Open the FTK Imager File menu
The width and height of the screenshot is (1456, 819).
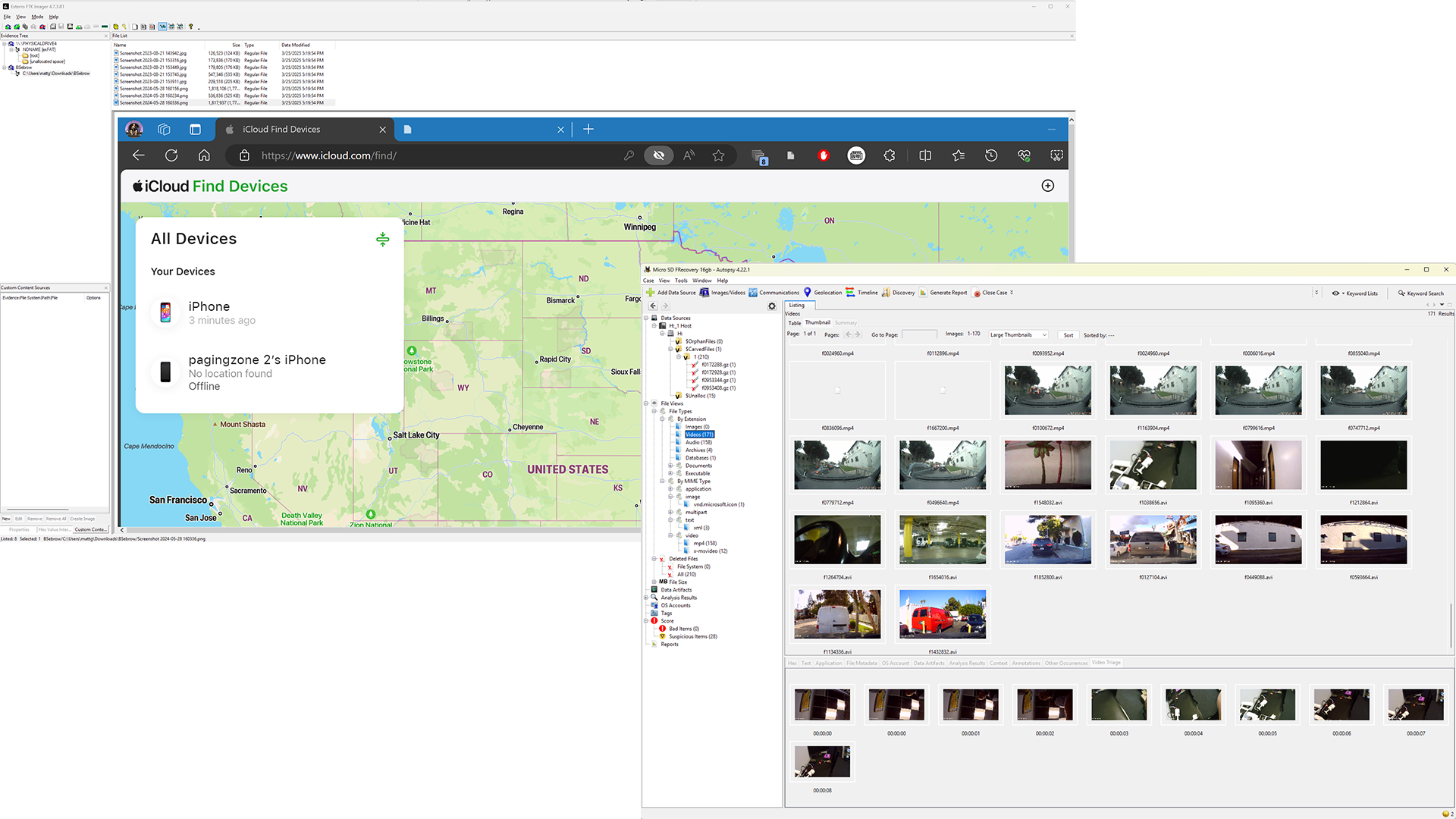pos(7,17)
